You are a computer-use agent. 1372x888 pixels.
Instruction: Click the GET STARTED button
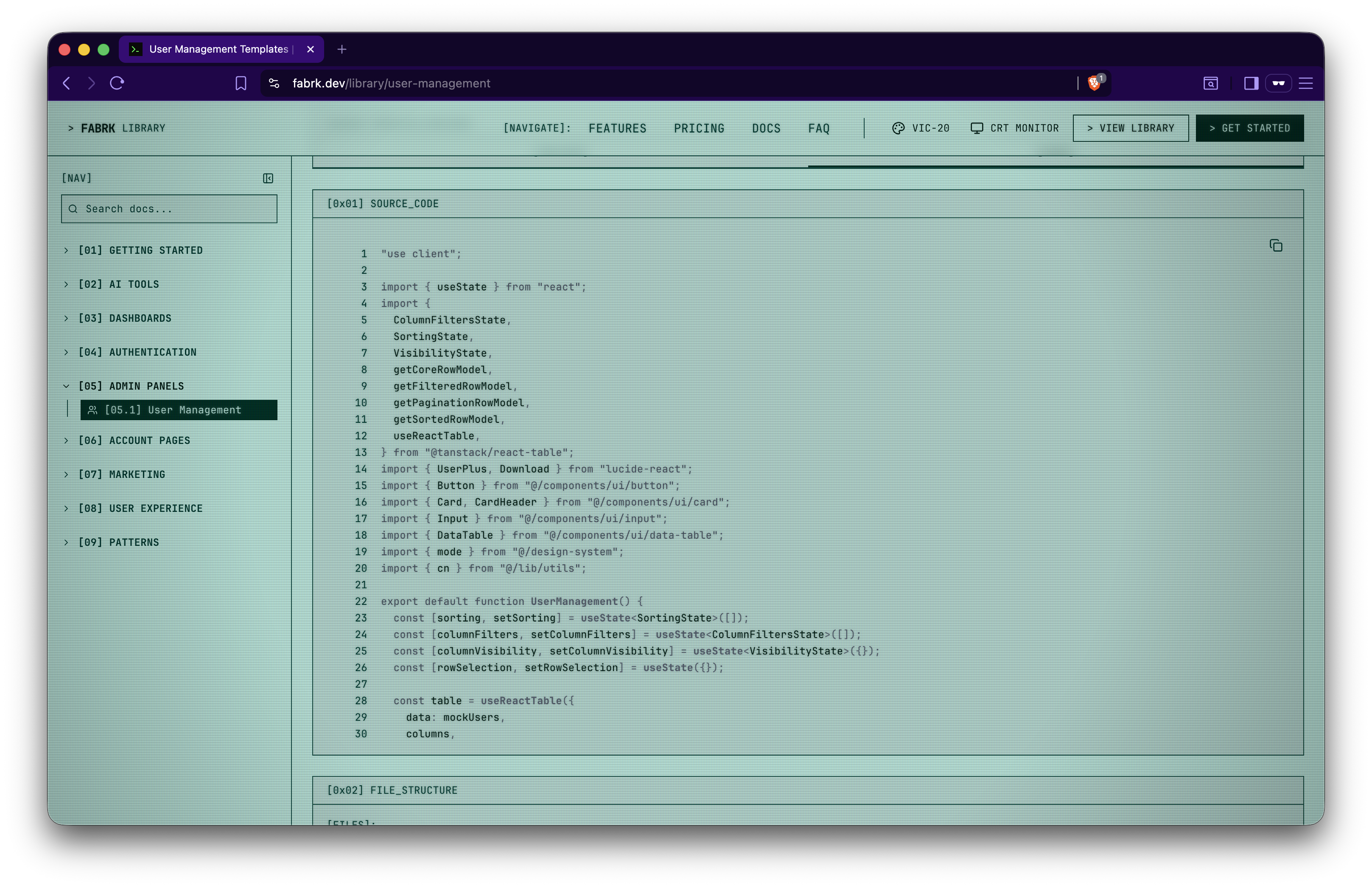click(x=1249, y=128)
